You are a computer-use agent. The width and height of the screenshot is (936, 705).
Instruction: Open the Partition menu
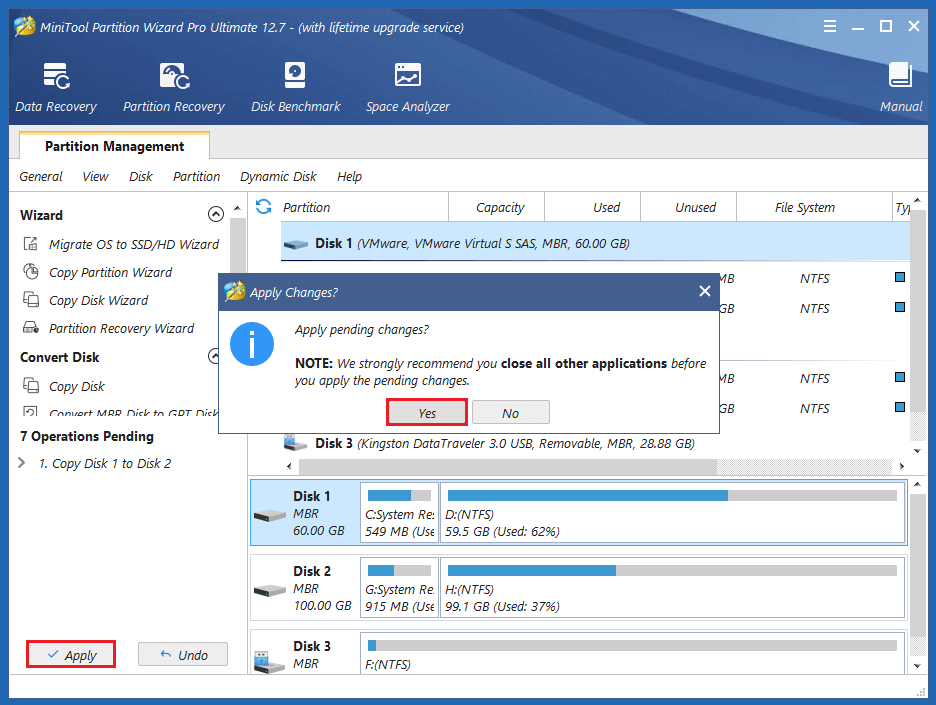pos(196,177)
